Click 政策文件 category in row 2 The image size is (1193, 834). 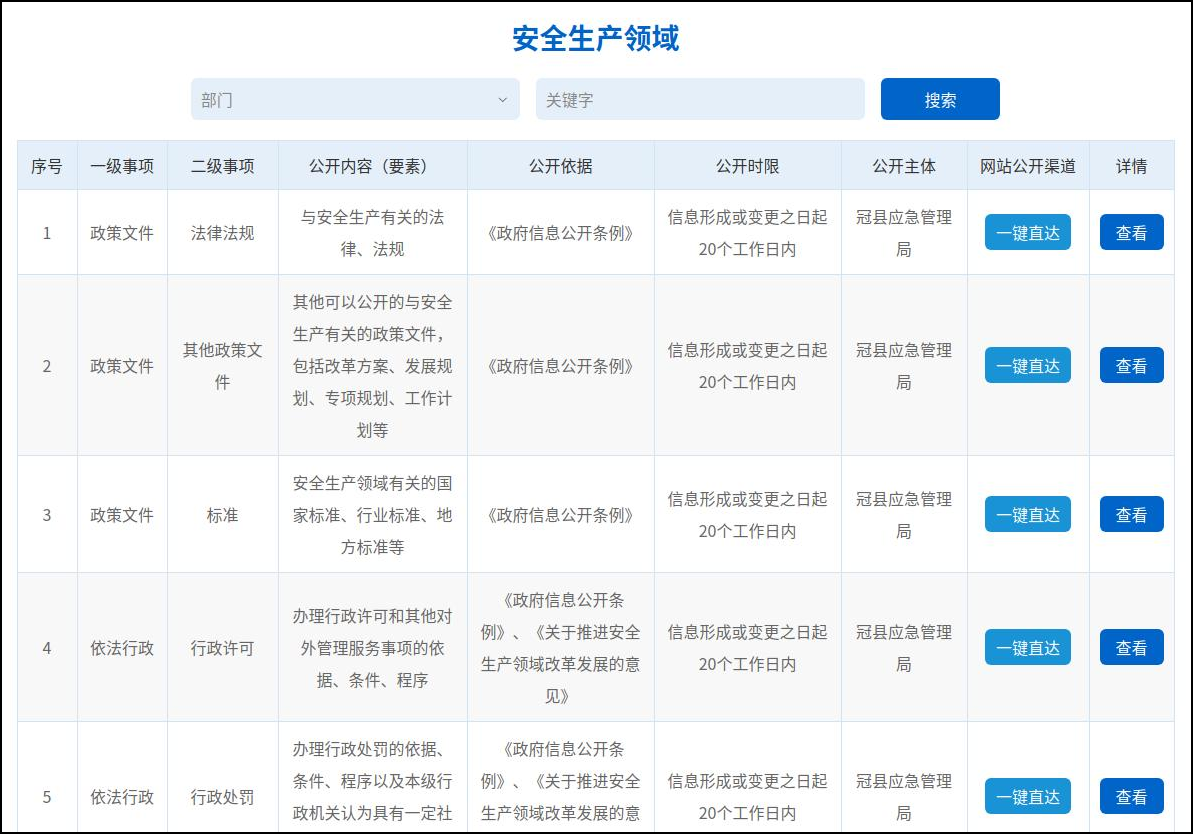click(x=122, y=366)
